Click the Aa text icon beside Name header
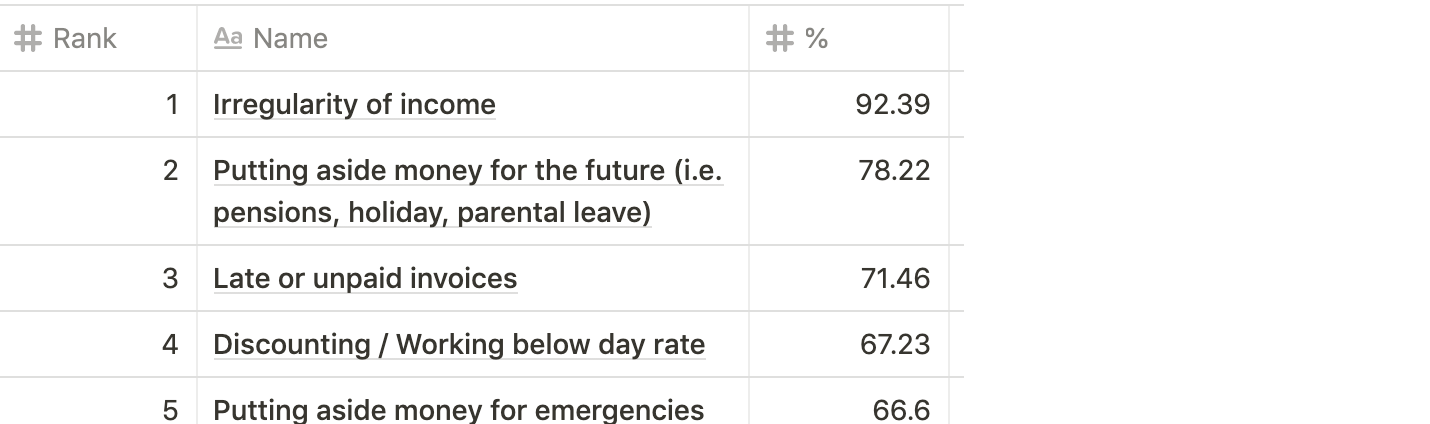This screenshot has width=1430, height=424. tap(228, 38)
